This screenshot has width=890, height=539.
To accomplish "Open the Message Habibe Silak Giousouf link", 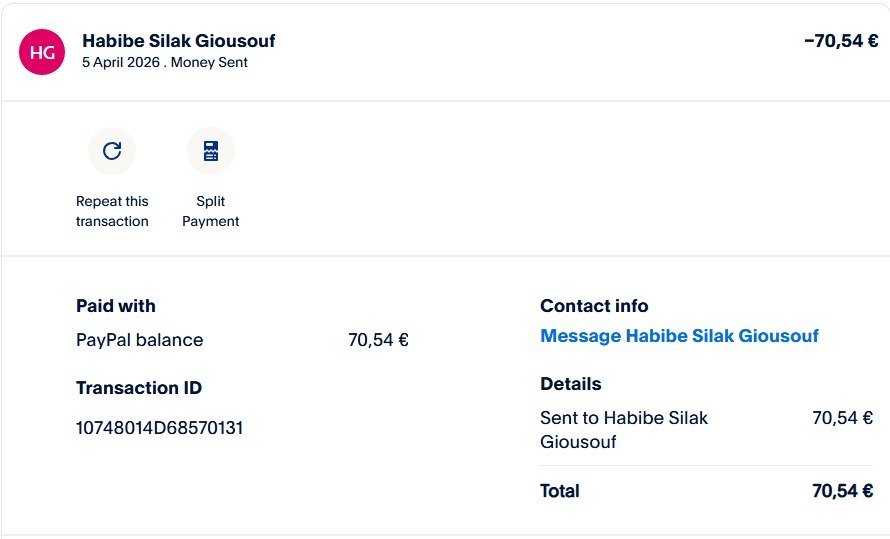I will (x=679, y=336).
